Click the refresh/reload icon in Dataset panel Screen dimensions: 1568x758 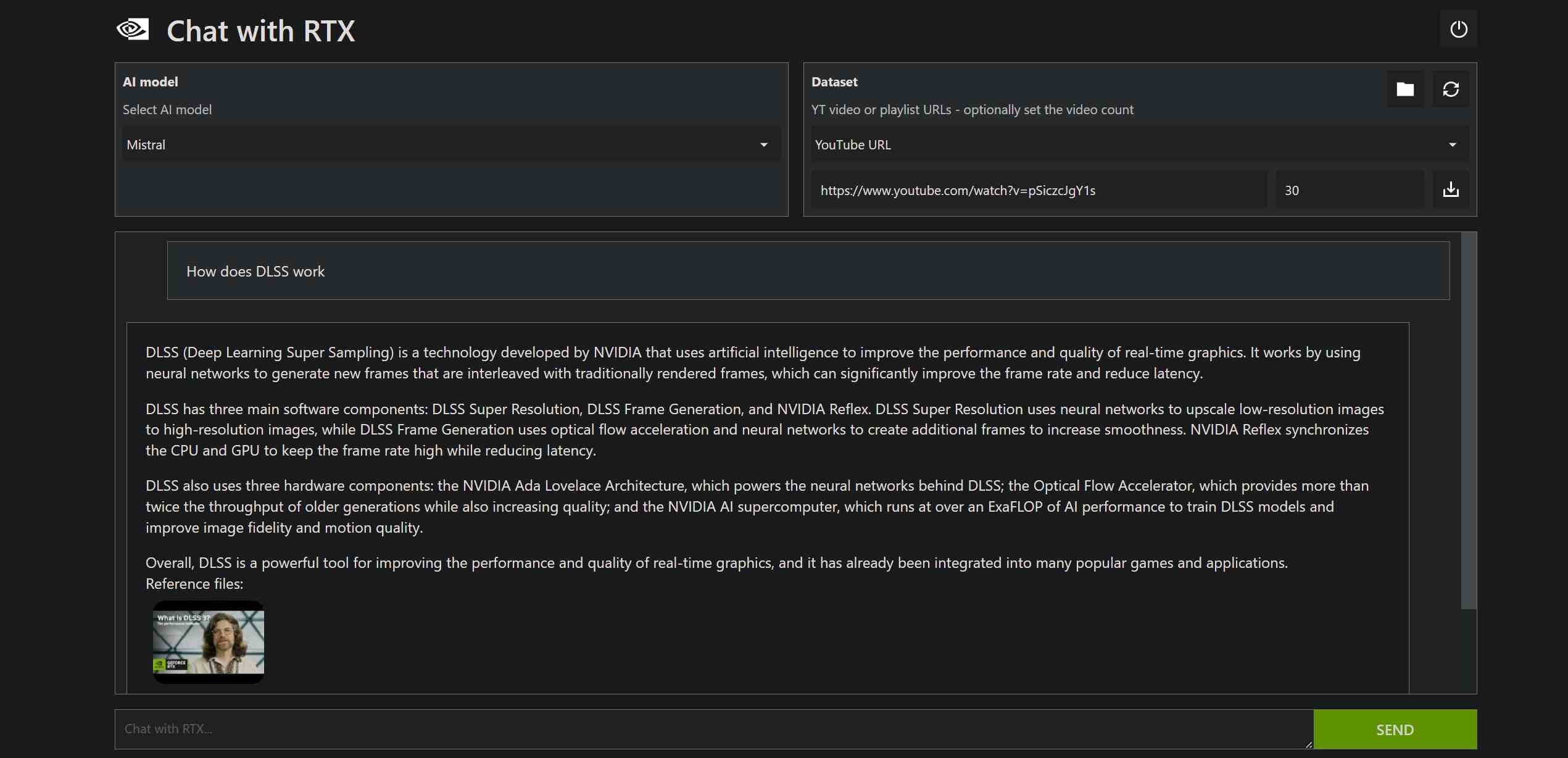tap(1450, 89)
